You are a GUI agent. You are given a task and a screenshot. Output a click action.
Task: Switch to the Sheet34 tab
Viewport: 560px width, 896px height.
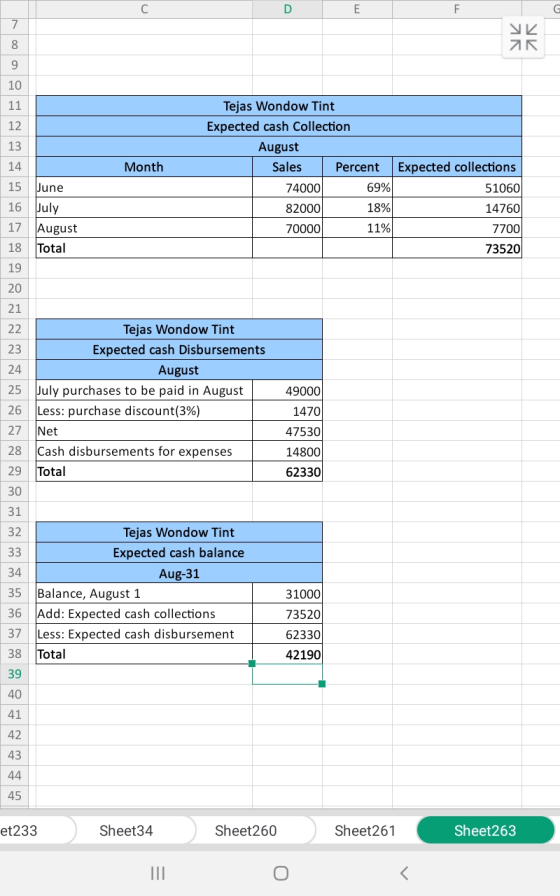[x=126, y=830]
